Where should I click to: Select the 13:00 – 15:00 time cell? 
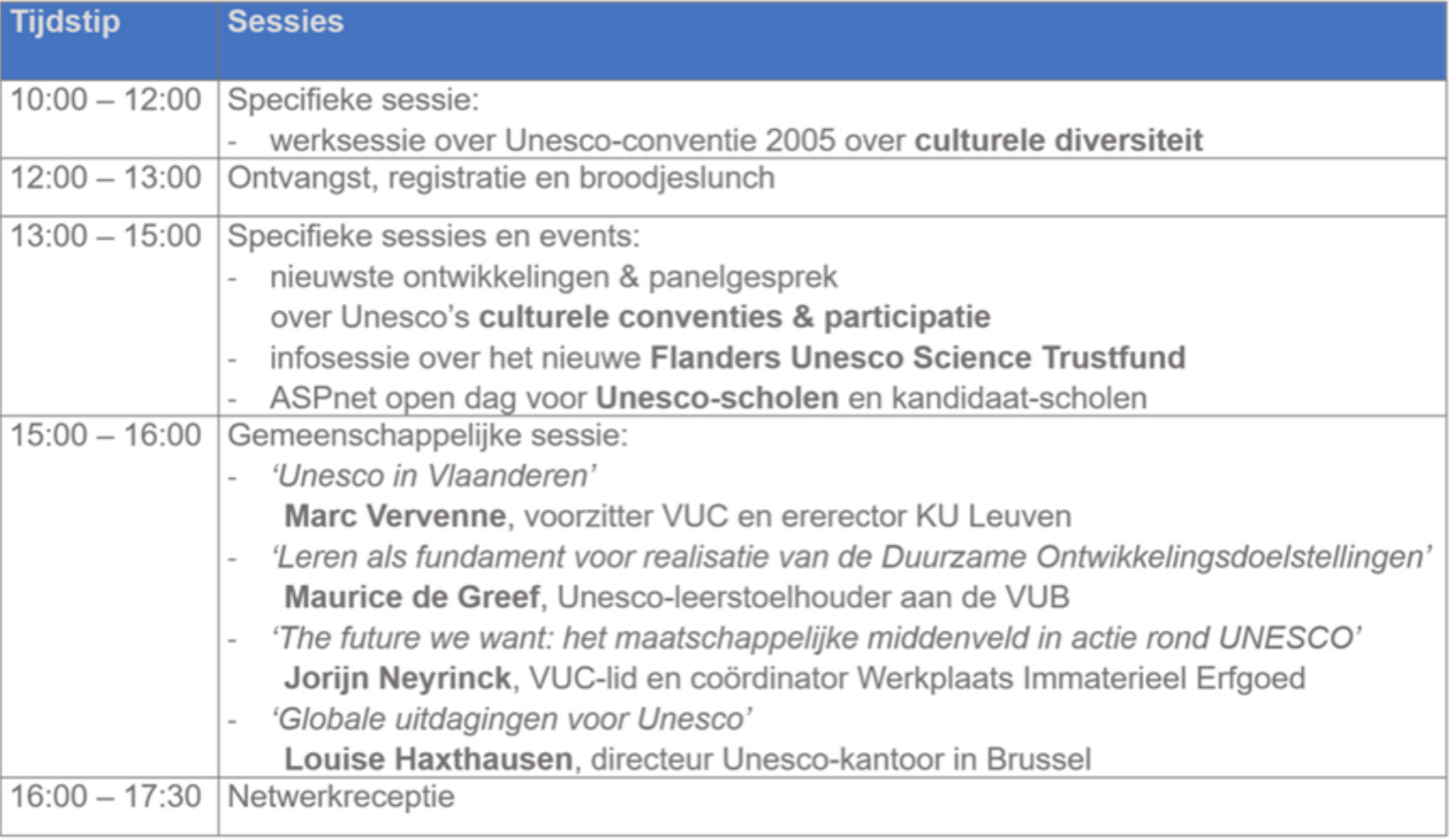pyautogui.click(x=109, y=316)
